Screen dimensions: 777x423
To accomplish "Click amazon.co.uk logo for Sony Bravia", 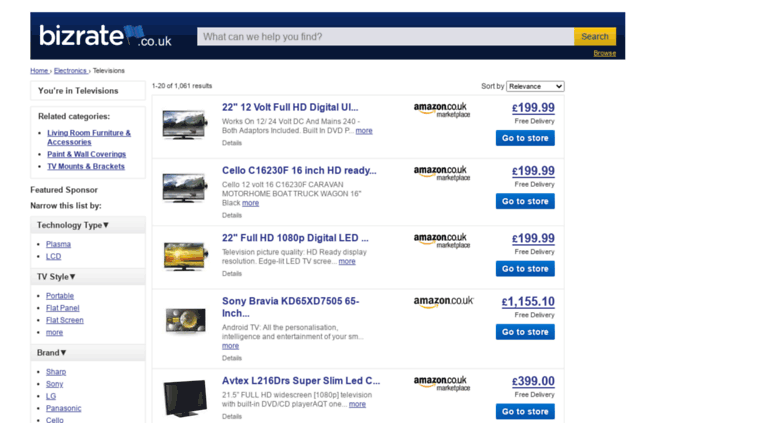I will 444,302.
